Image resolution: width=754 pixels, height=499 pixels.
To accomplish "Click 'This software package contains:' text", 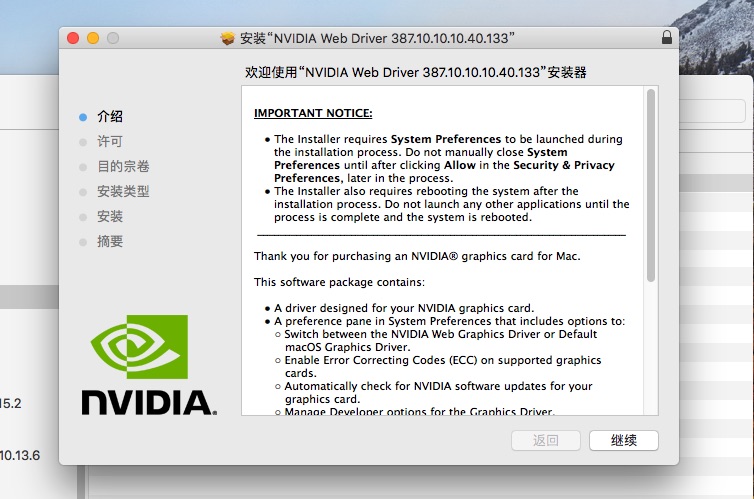I will coord(339,282).
